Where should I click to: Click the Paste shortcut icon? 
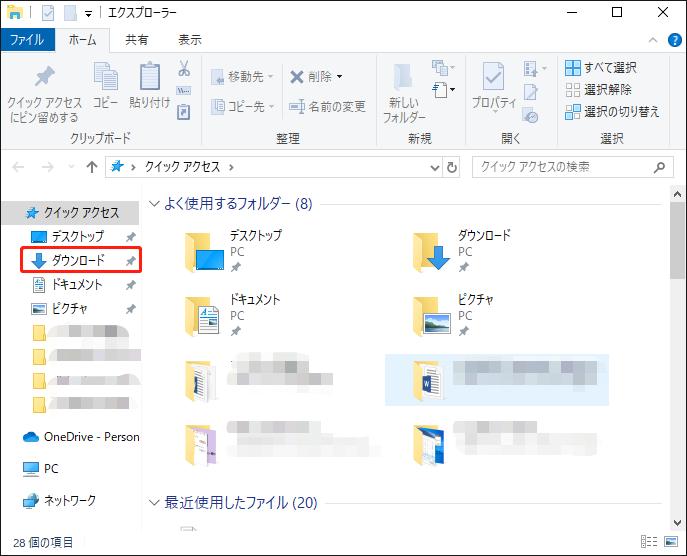coord(184,112)
